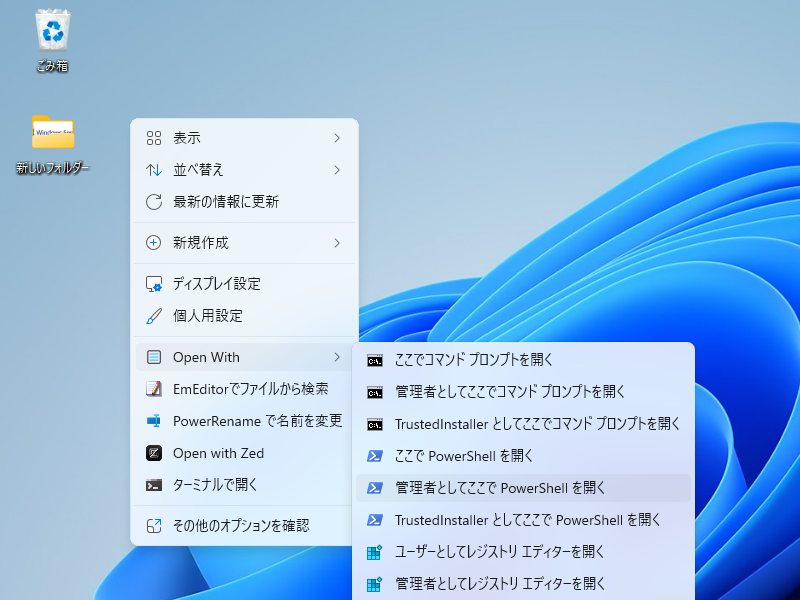Viewport: 800px width, 600px height.
Task: Click the terminal icon beside ターミナルで開く
Action: click(154, 485)
